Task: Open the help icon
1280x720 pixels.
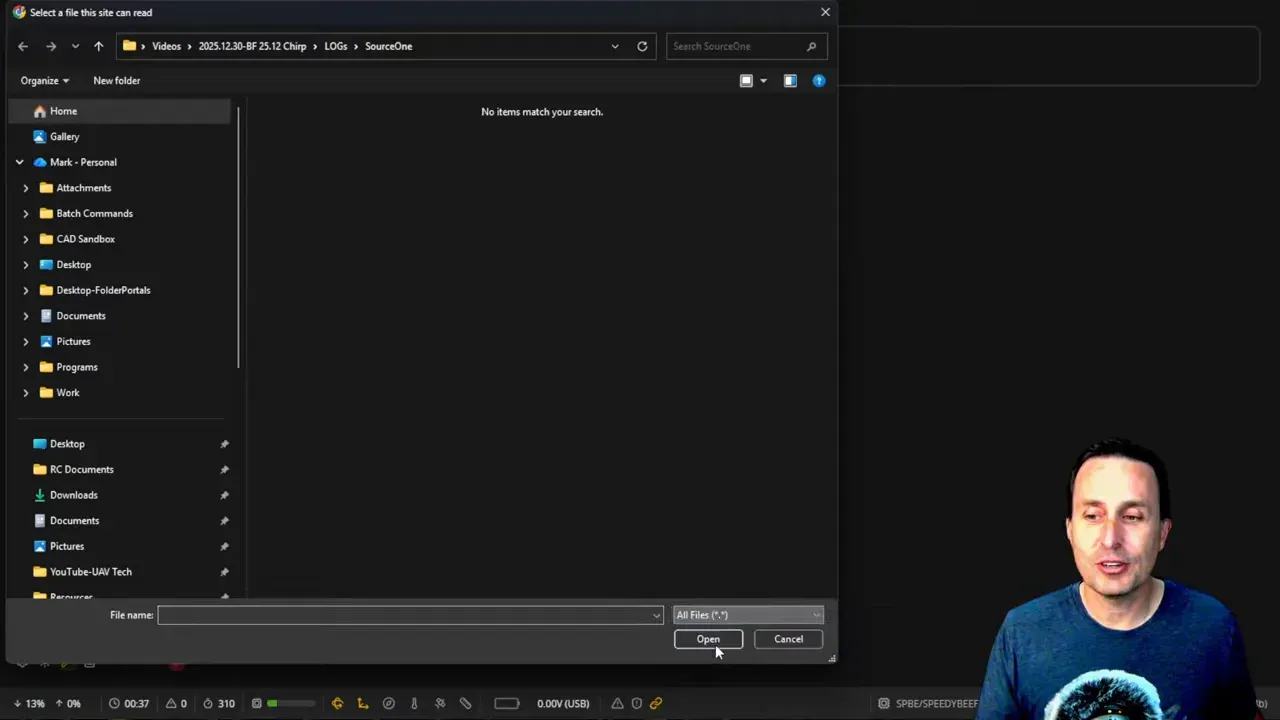Action: click(819, 80)
